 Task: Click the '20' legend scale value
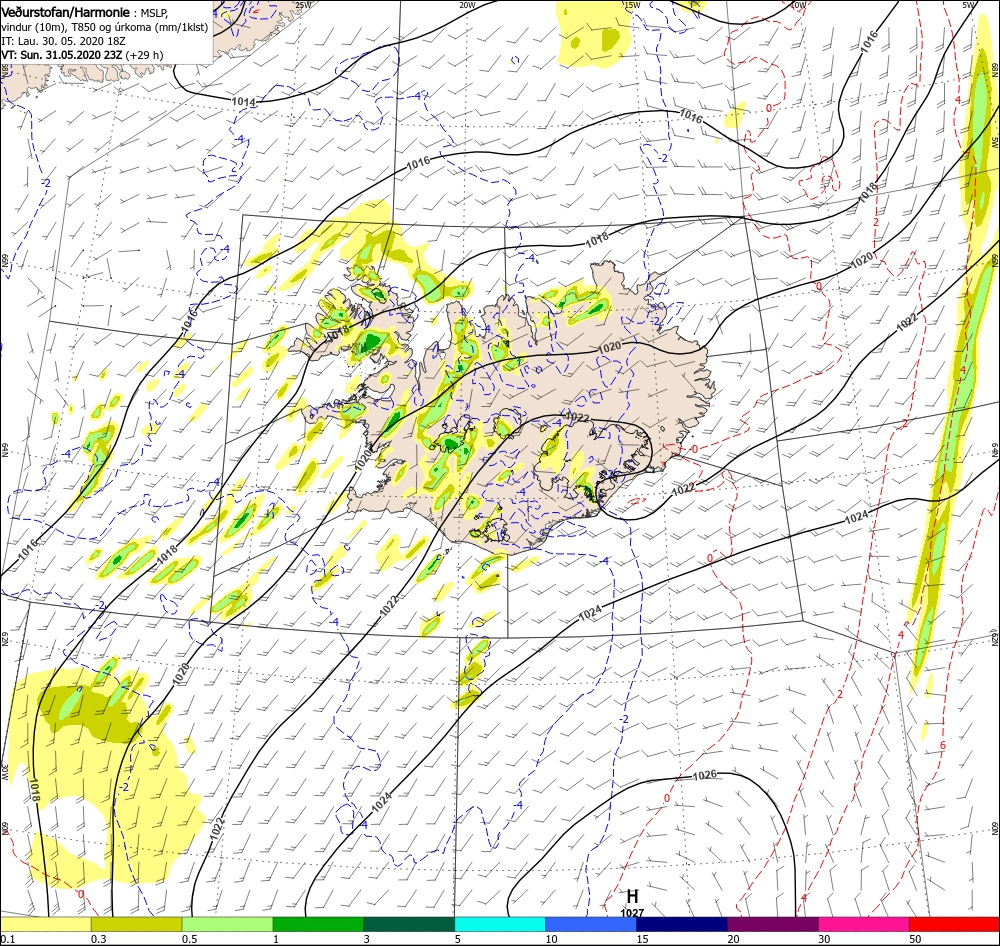point(733,939)
